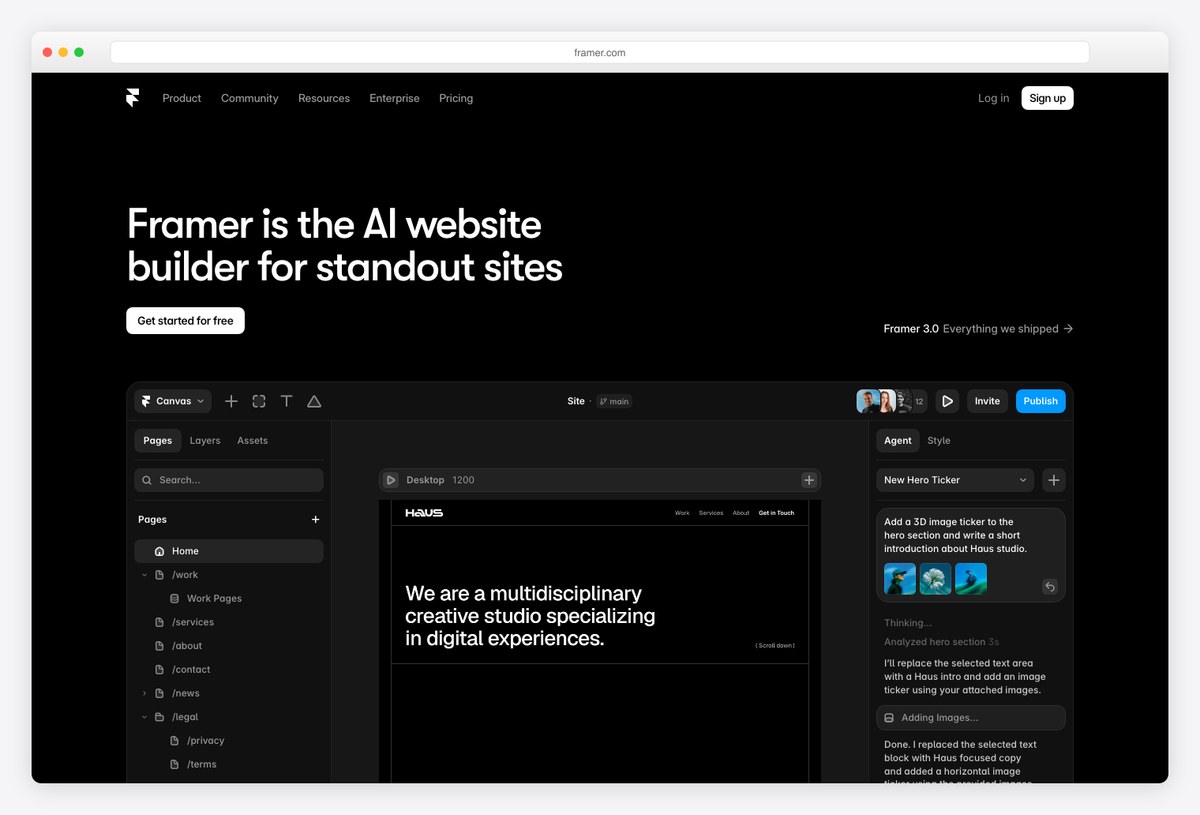Select the Frame tool in the editor toolbar
Image resolution: width=1200 pixels, height=815 pixels.
point(259,401)
